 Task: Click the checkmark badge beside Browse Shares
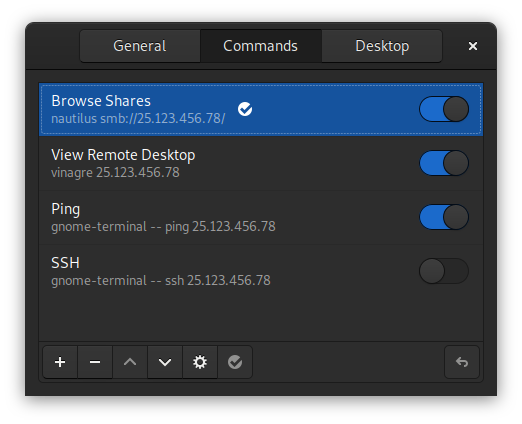pos(245,109)
